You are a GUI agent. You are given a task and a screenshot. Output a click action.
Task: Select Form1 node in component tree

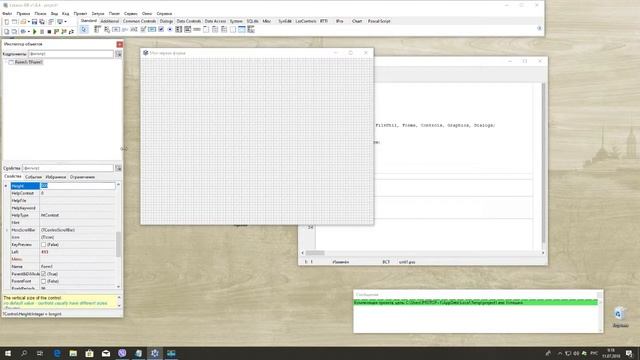point(29,62)
